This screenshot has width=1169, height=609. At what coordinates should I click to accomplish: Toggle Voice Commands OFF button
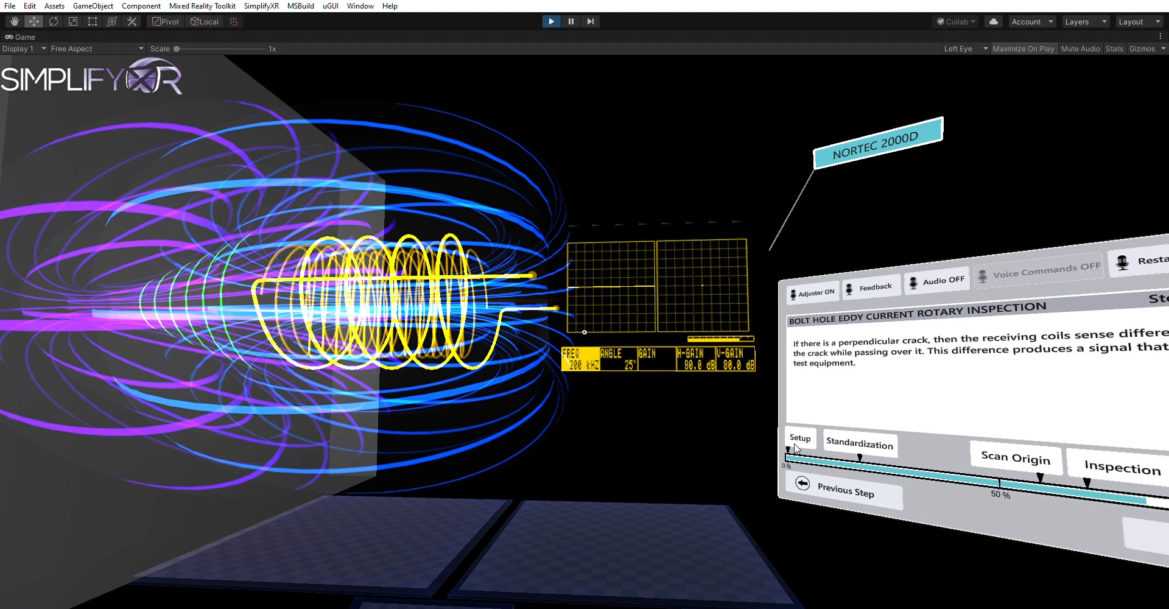[x=1039, y=271]
